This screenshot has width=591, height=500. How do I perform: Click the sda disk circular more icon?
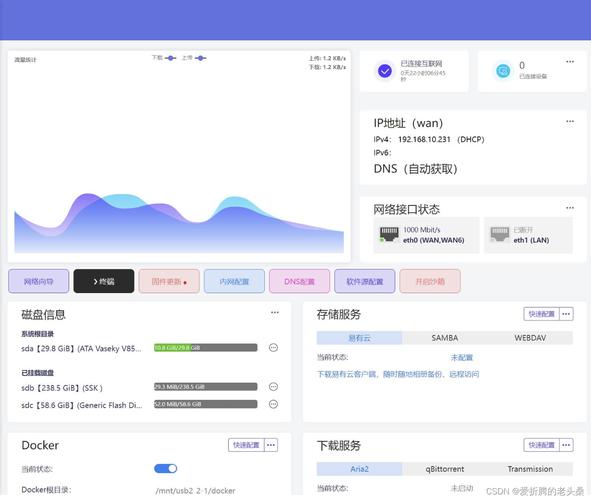273,347
